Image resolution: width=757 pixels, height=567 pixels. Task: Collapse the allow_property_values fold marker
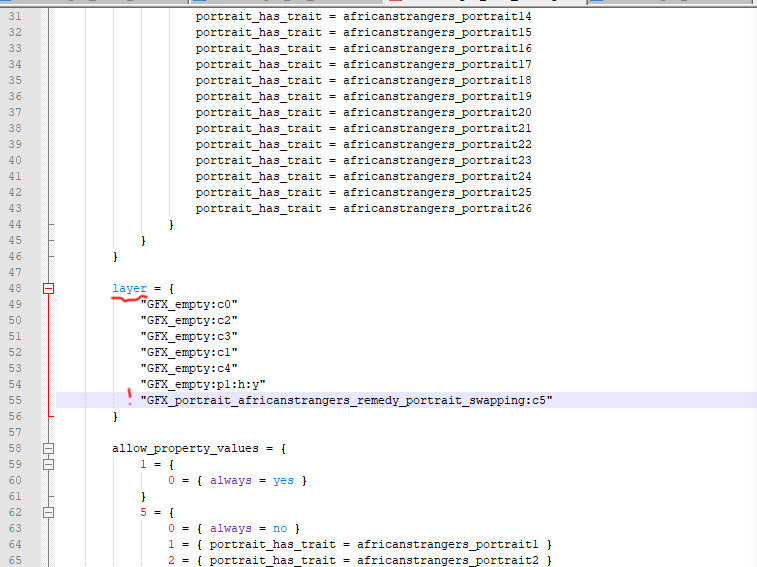click(48, 448)
